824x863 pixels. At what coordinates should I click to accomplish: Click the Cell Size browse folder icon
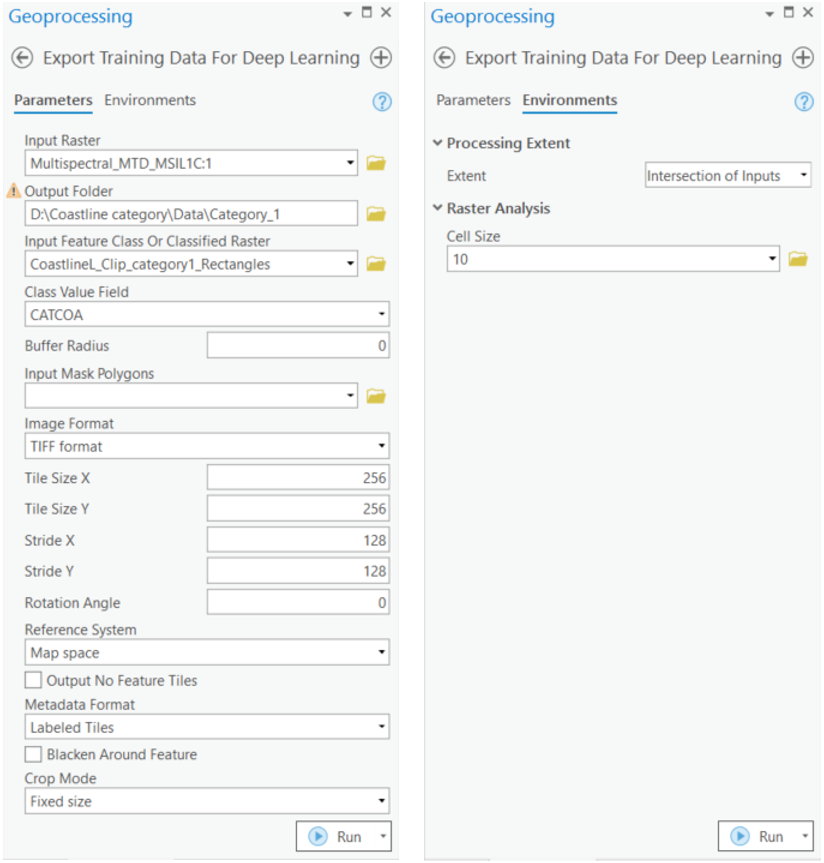pyautogui.click(x=797, y=259)
